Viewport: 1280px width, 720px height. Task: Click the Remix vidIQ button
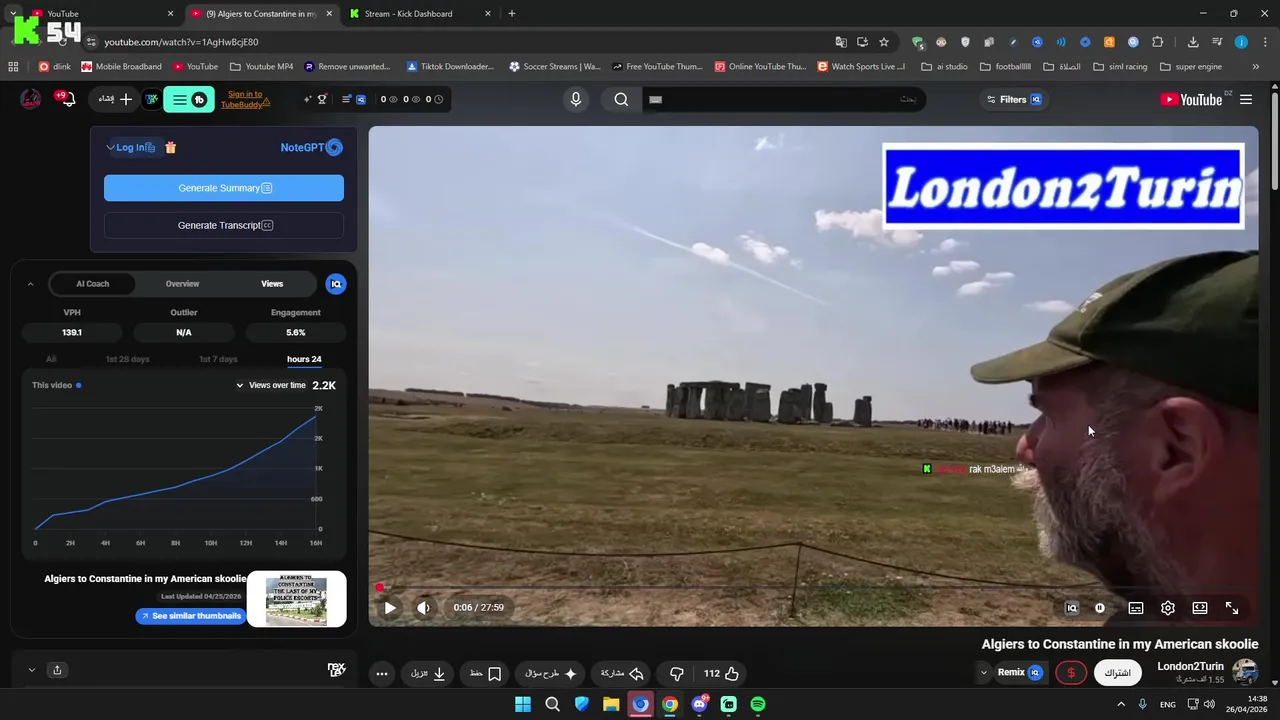point(1020,673)
